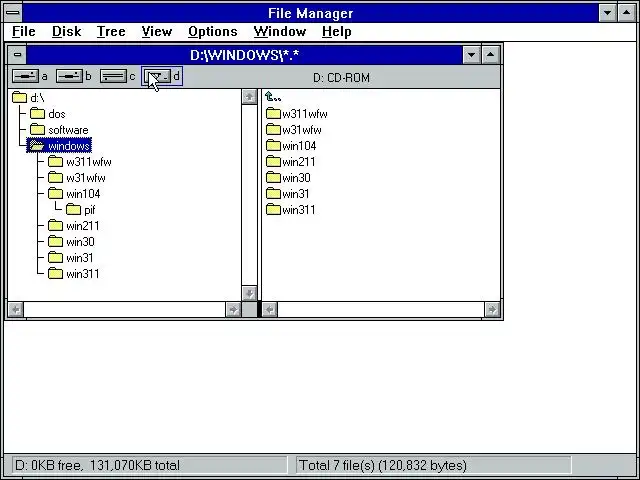Click status text 'D: 0KB free, 131,070KB total'

97,465
